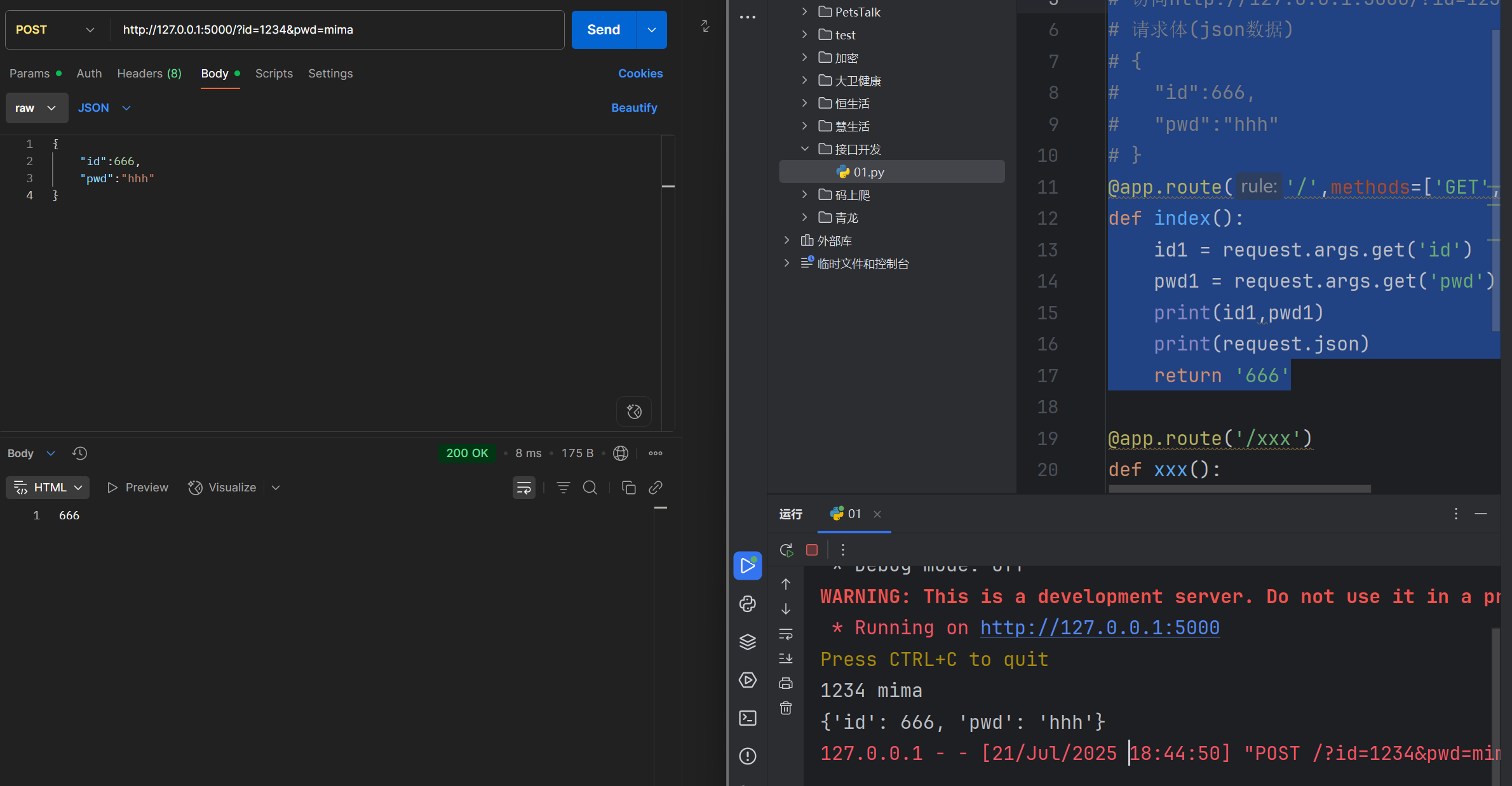Screen dimensions: 1512x786
Task: Select the 01.py file
Action: [892, 172]
